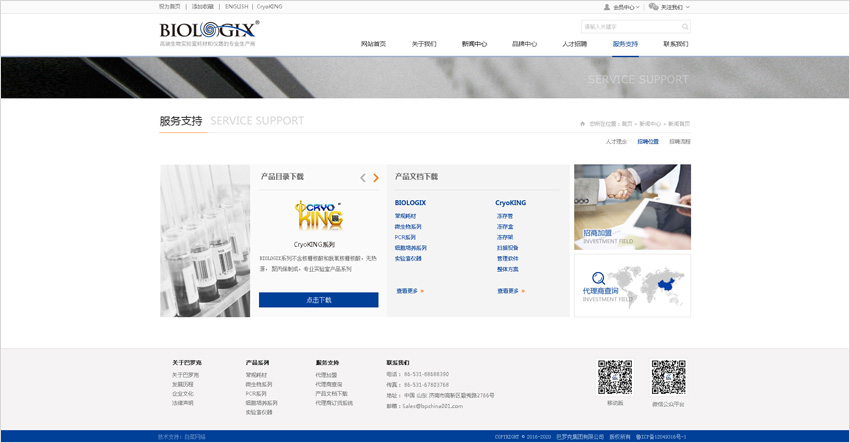Viewport: 850px width, 443px height.
Task: Open the 招商加盟 handshake banner
Action: (632, 207)
